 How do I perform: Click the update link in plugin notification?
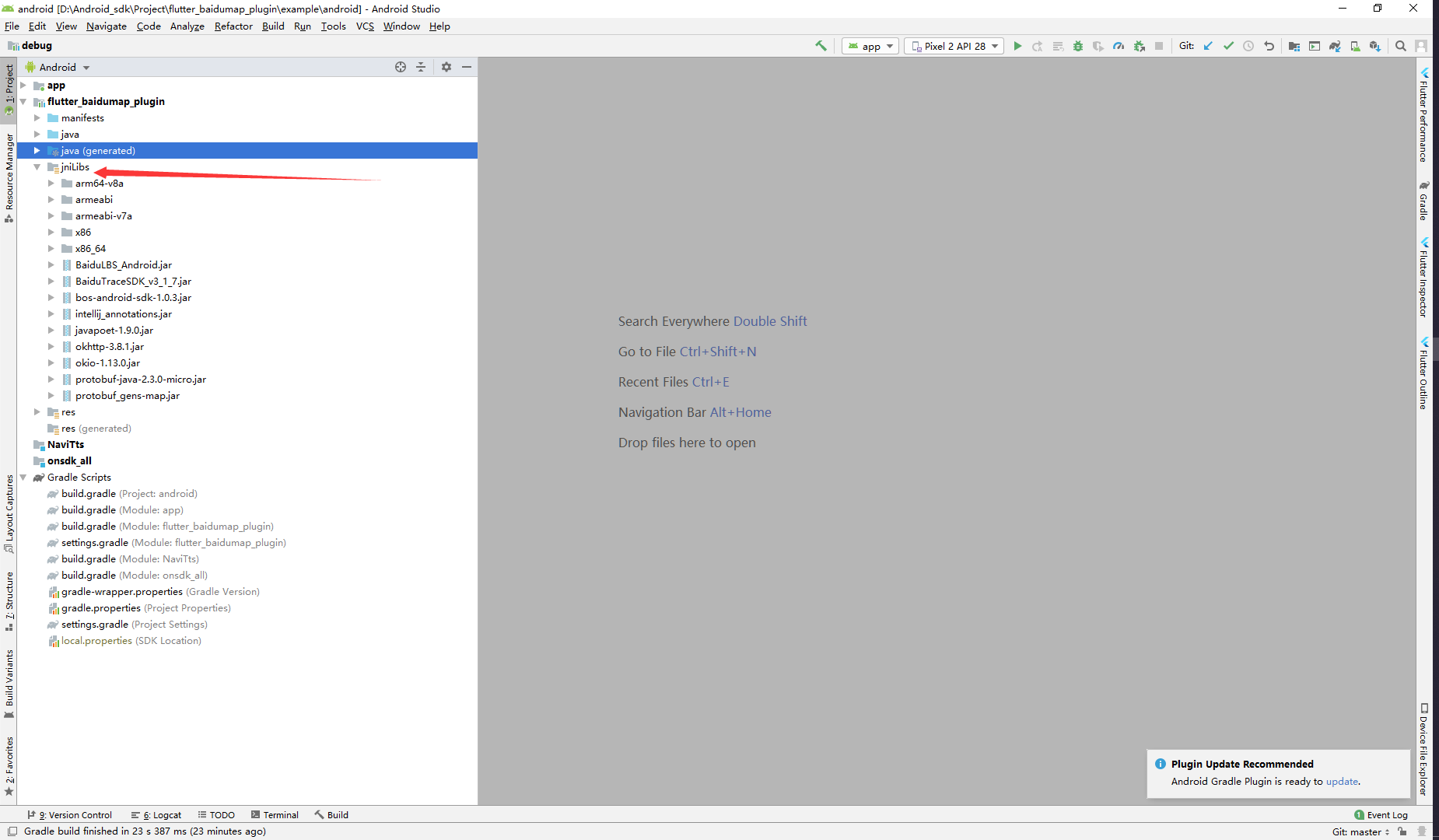pyautogui.click(x=1342, y=782)
